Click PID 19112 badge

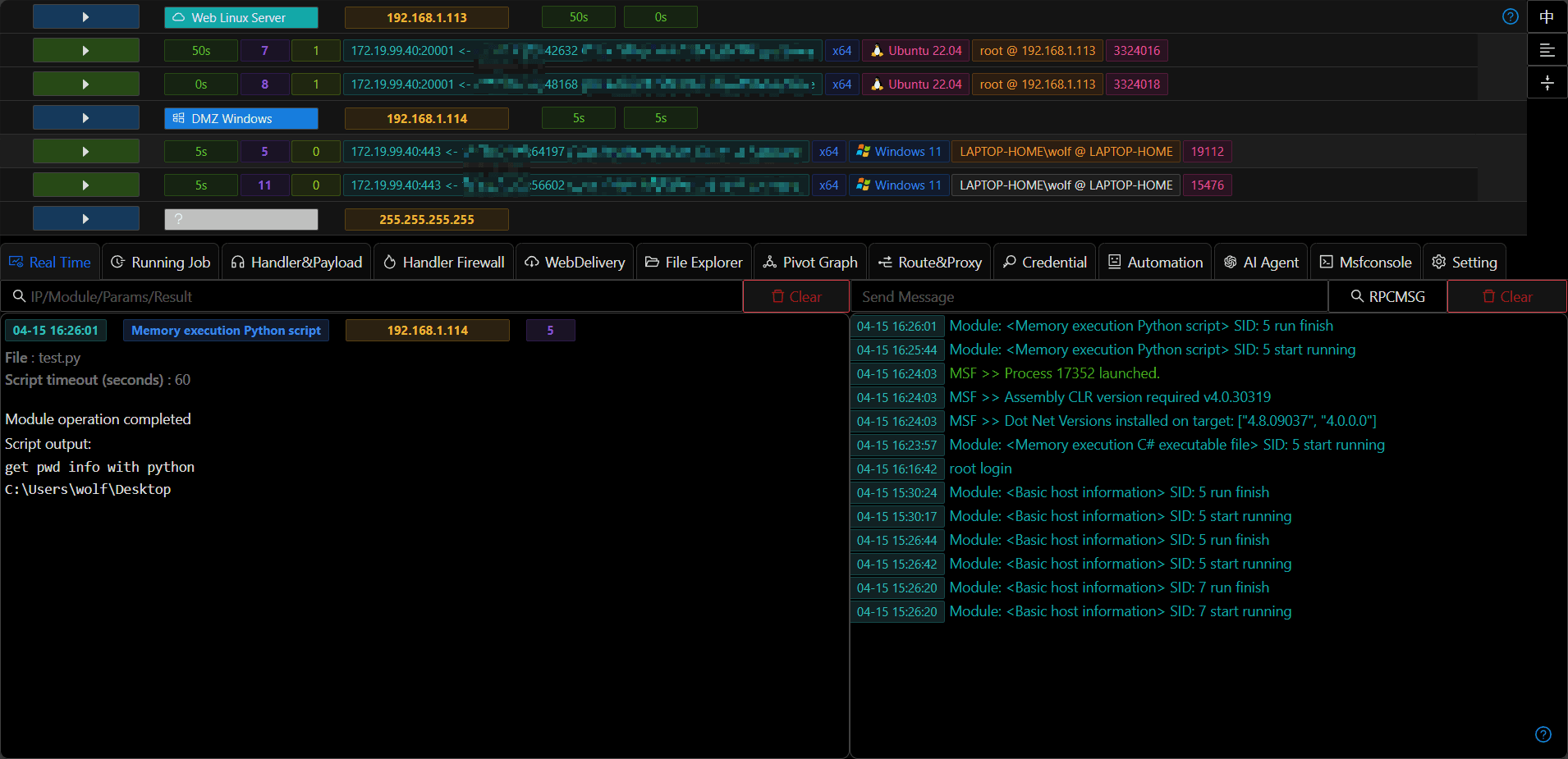click(x=1208, y=152)
